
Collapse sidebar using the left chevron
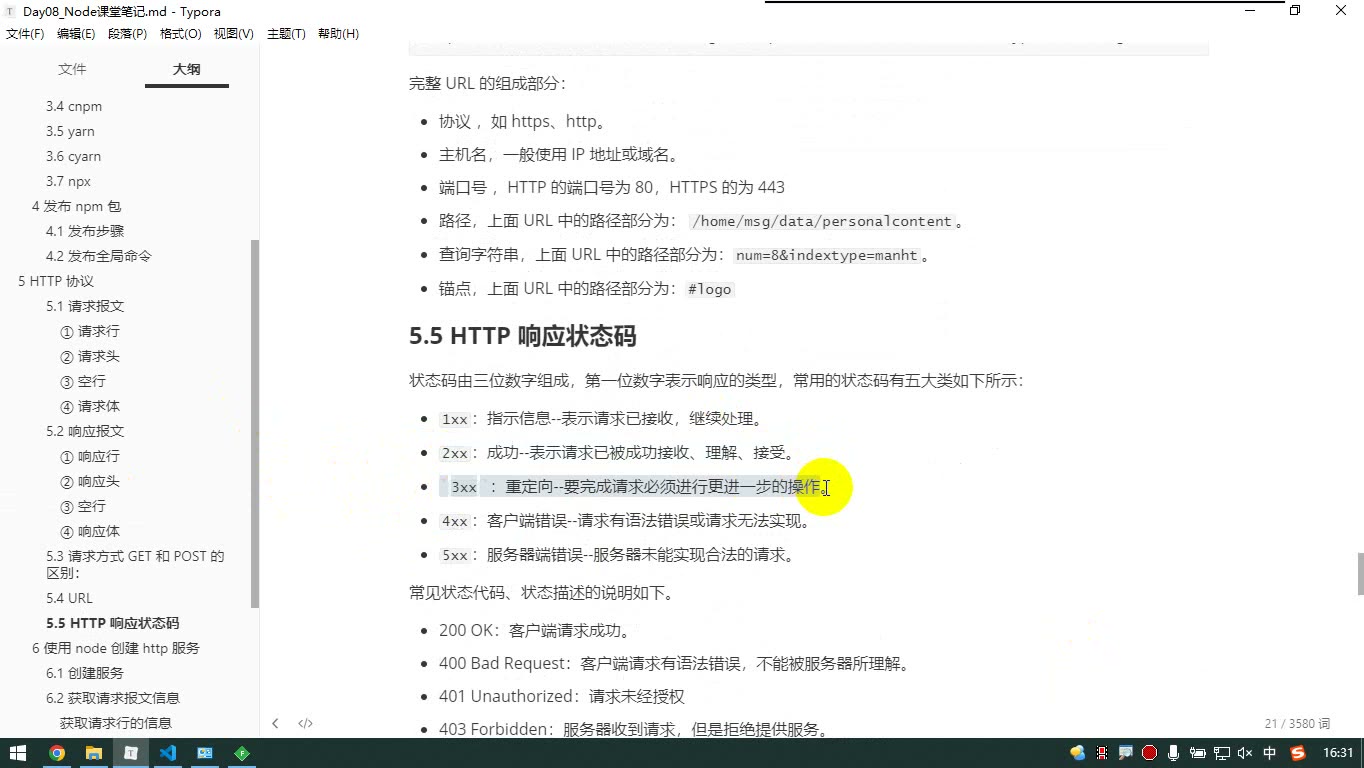click(x=275, y=723)
